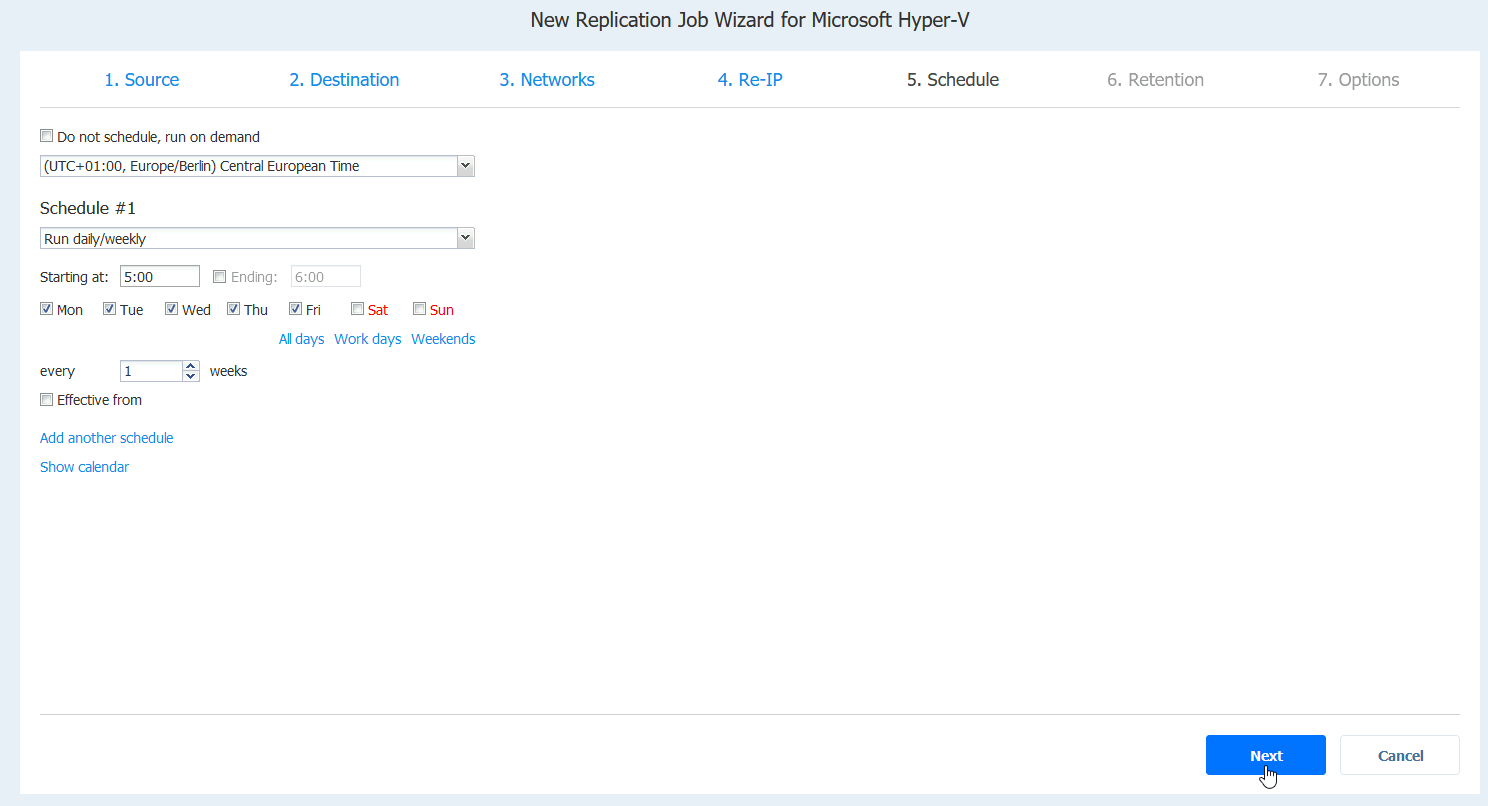
Task: Enable 'Effective from' checkbox
Action: (x=46, y=399)
